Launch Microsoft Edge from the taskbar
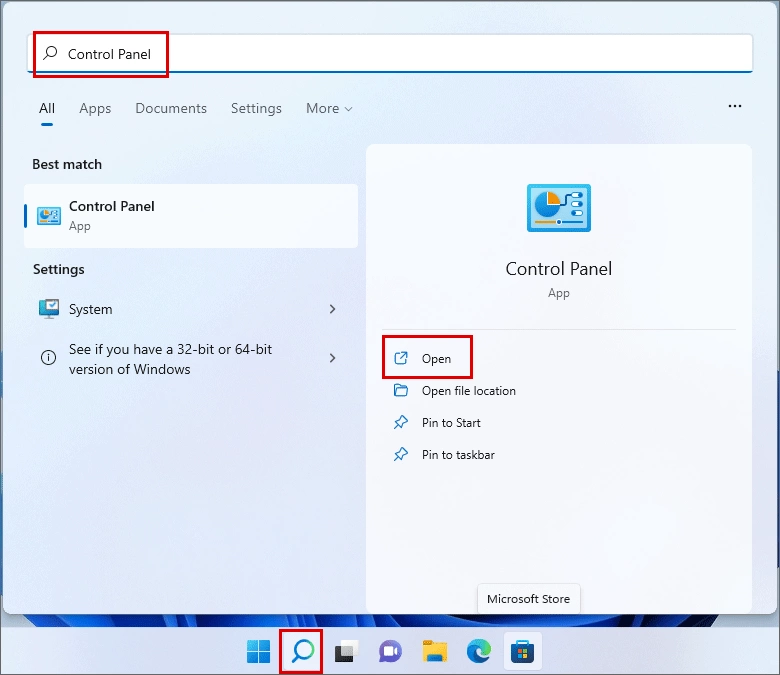Image resolution: width=780 pixels, height=675 pixels. [x=479, y=652]
